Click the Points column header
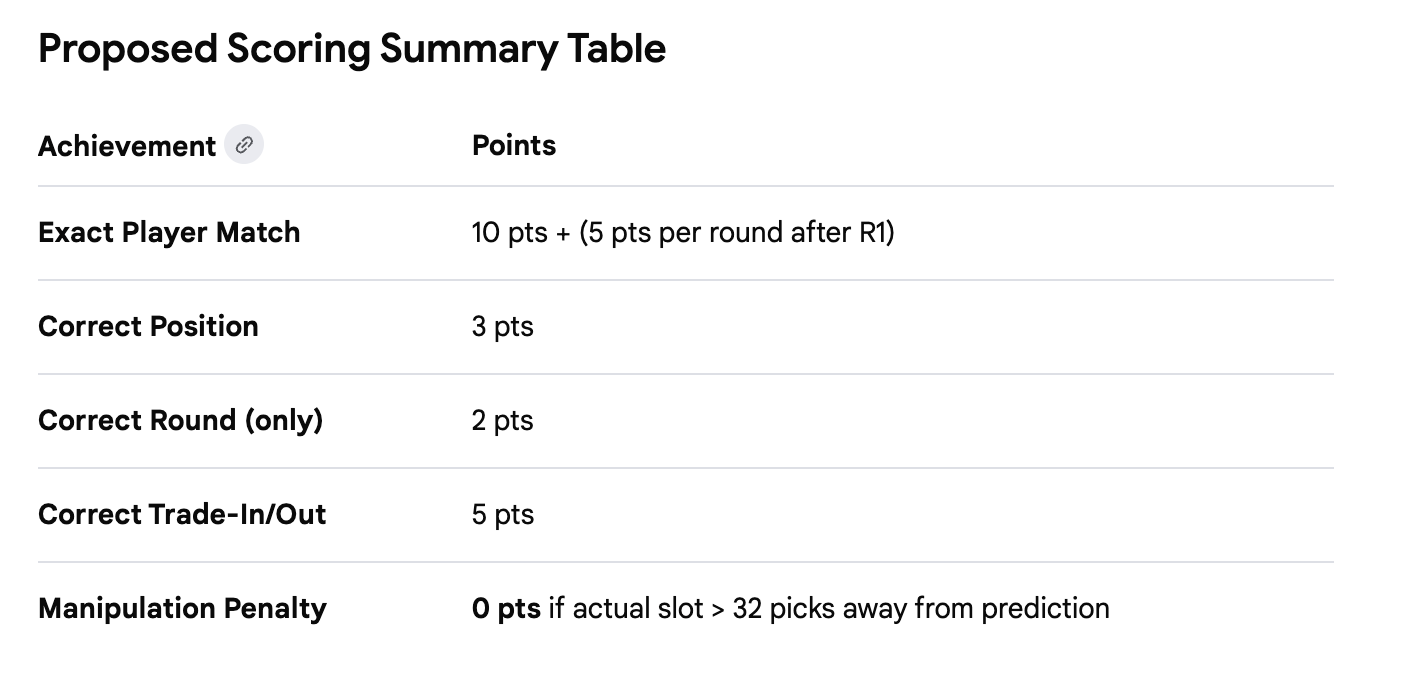Viewport: 1418px width, 674px height. point(513,145)
